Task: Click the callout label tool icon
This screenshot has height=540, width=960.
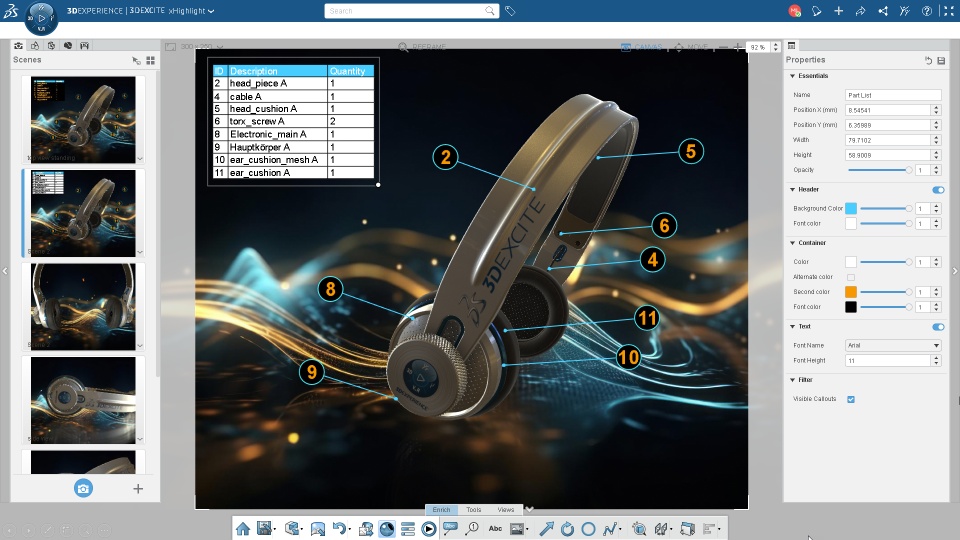Action: coord(450,528)
